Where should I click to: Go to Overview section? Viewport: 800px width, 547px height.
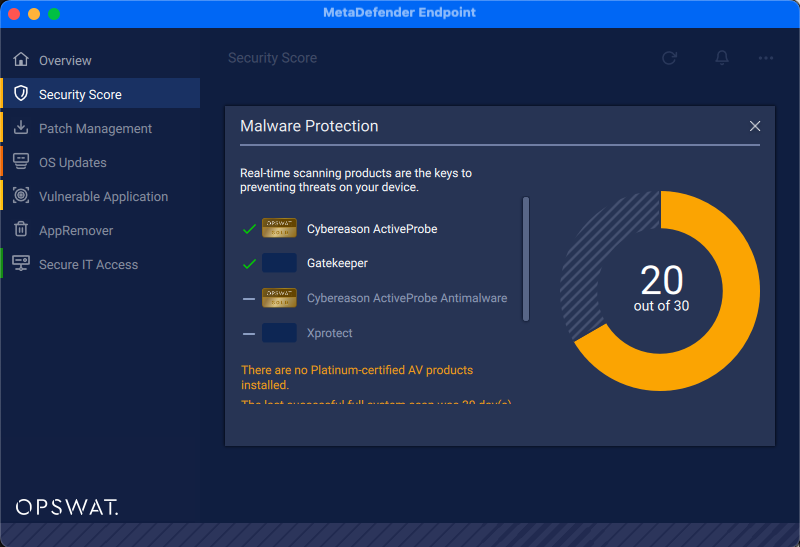[x=101, y=60]
